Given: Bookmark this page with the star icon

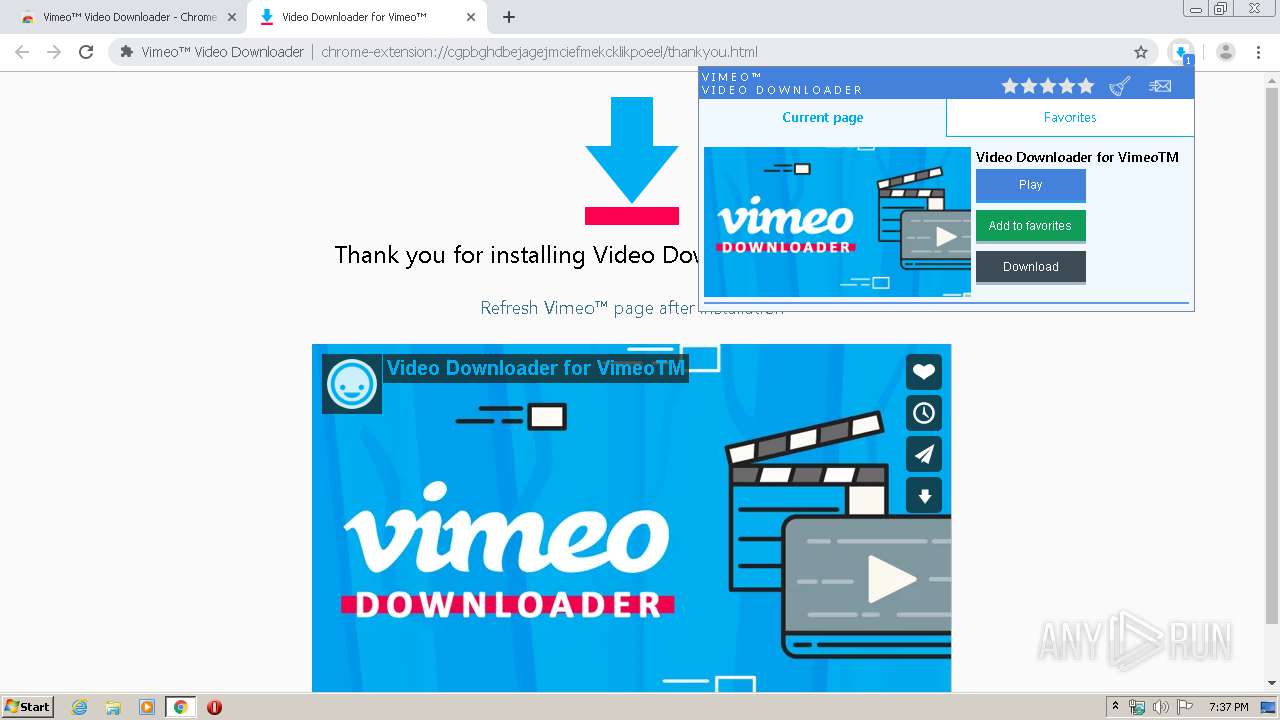Looking at the screenshot, I should click(x=1141, y=52).
